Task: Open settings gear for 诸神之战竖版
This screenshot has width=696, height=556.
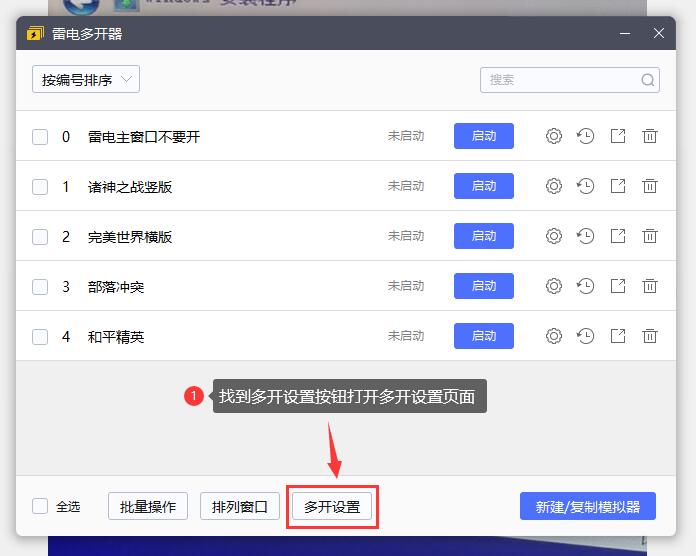Action: tap(554, 186)
